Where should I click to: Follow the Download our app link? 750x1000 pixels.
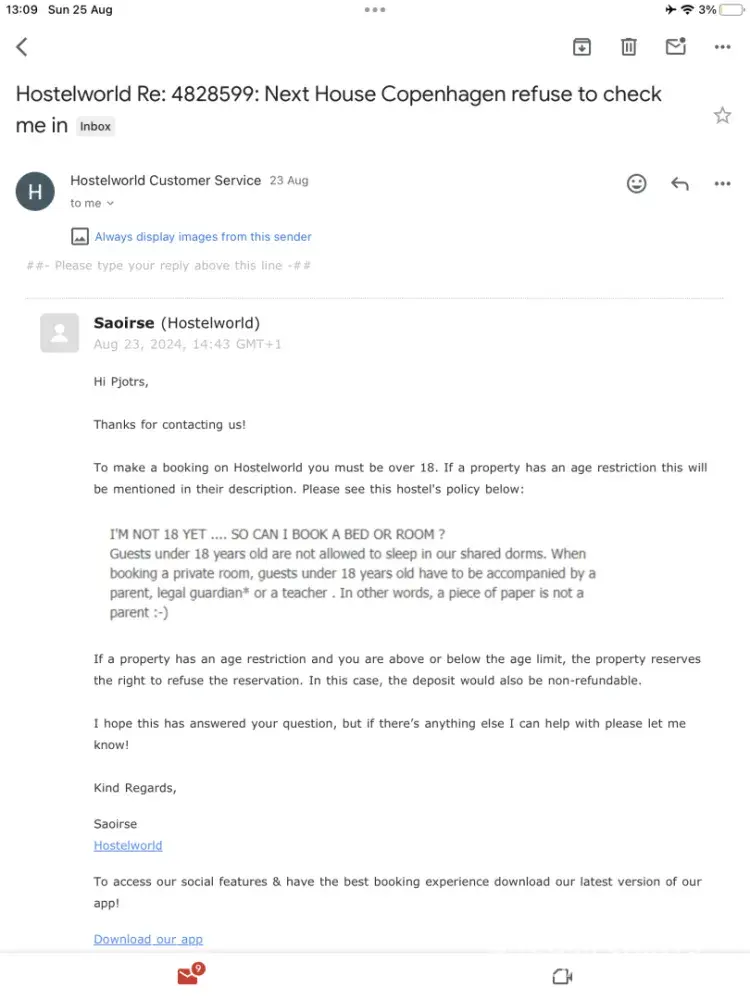point(148,939)
